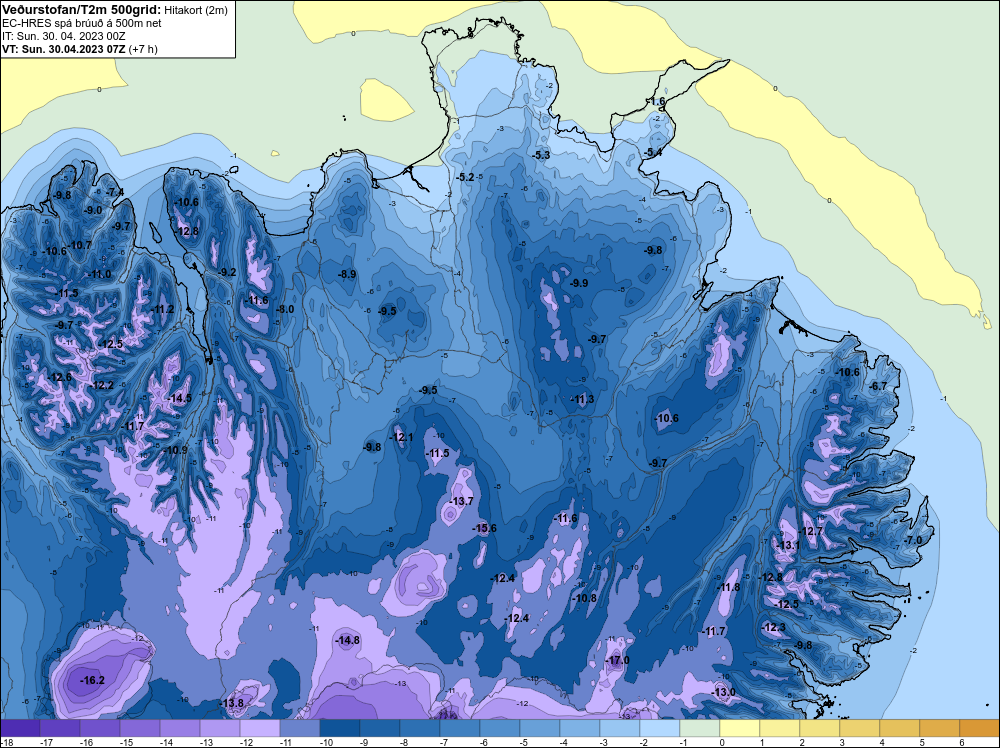Select the -8.0 temperature label
Viewport: 1000px width, 748px height.
click(284, 309)
